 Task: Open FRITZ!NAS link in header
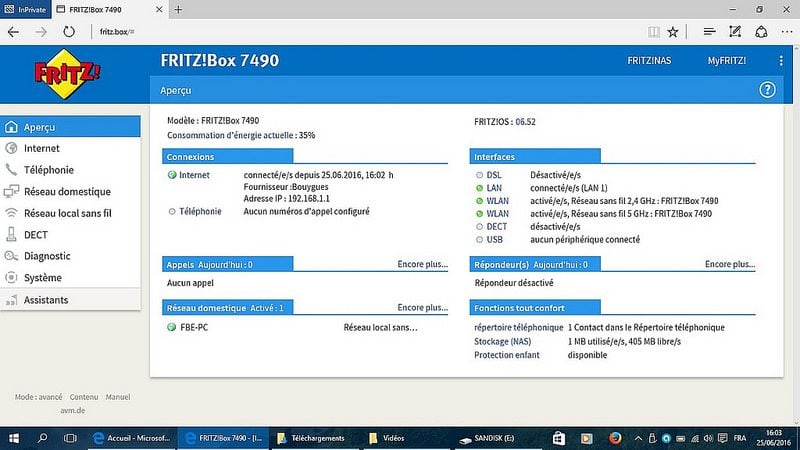[649, 61]
